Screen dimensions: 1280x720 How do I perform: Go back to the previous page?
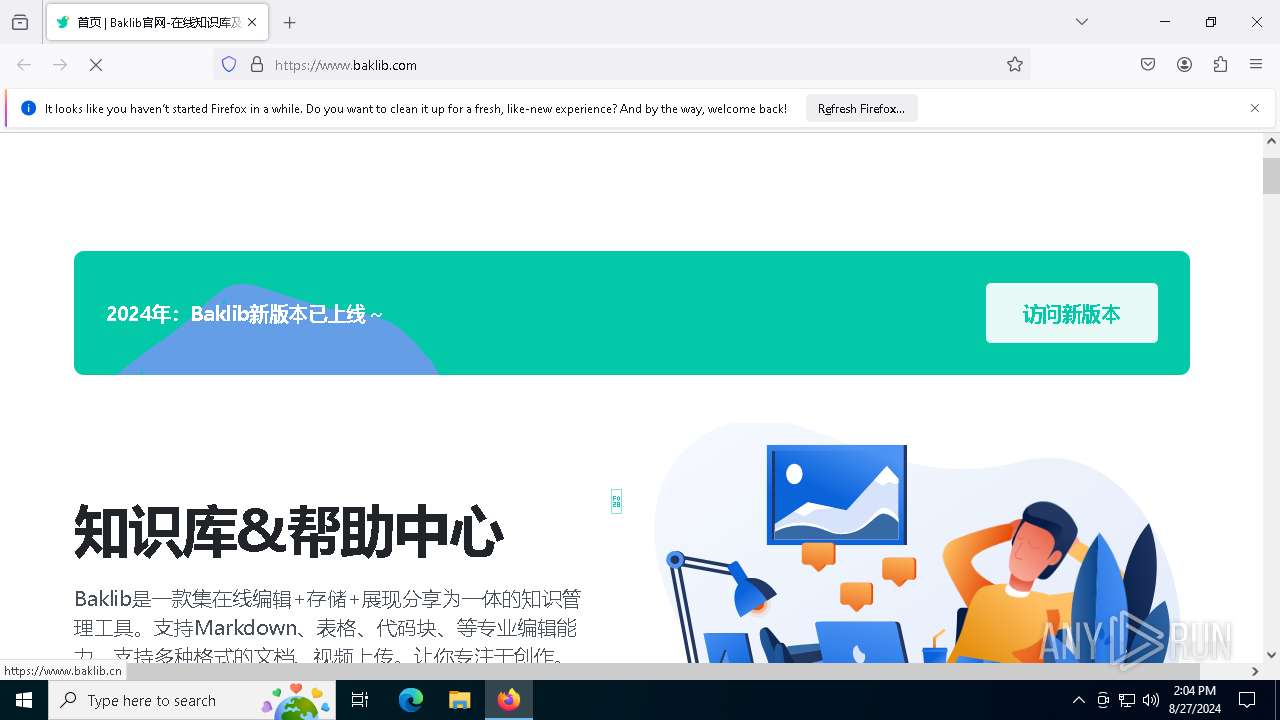[x=24, y=65]
